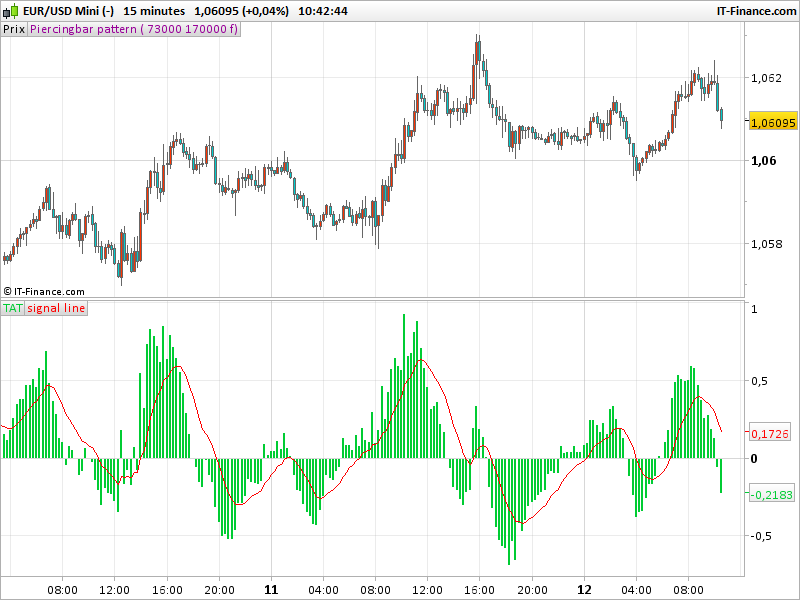
Task: Click the bold 0 indicator axis label
Action: (x=754, y=459)
